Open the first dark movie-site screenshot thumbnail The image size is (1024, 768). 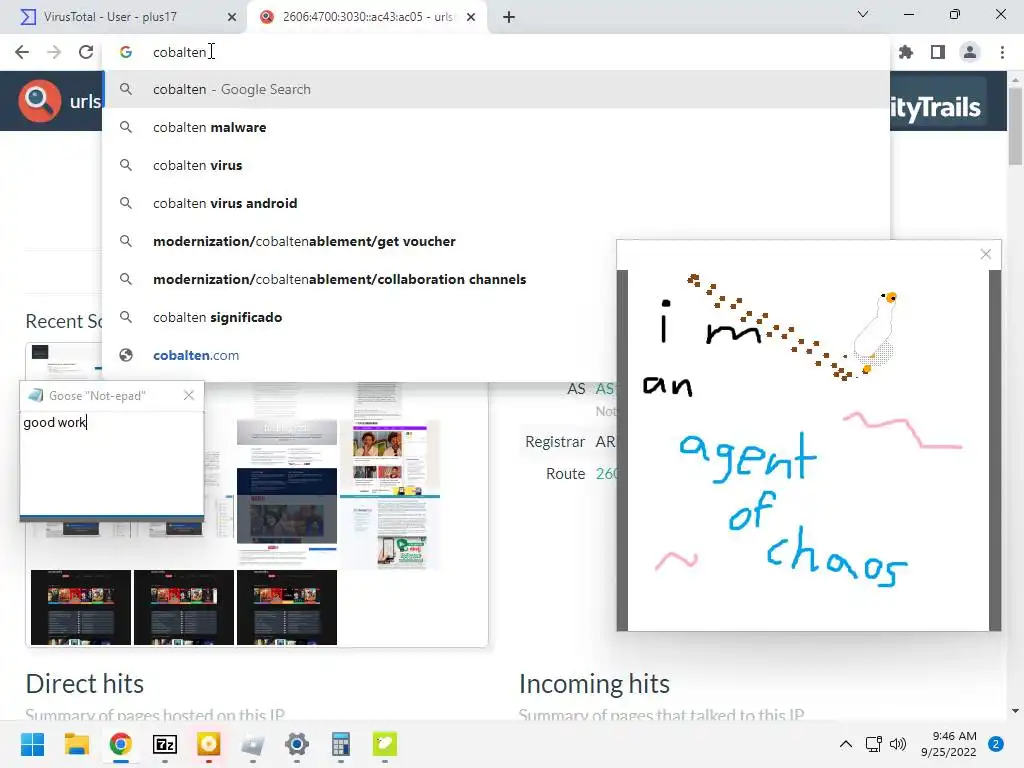81,607
